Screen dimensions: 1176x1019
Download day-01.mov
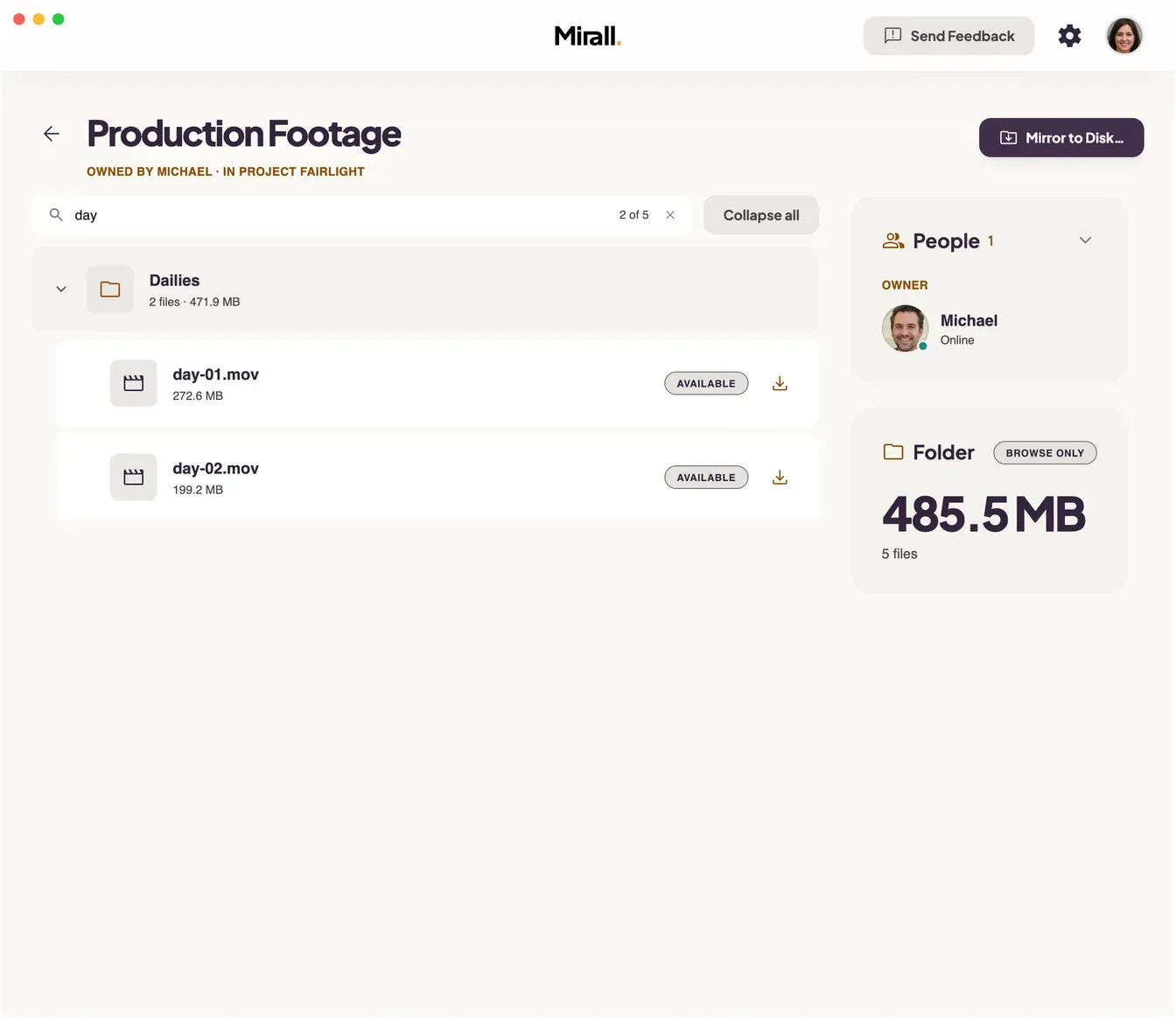click(x=780, y=383)
